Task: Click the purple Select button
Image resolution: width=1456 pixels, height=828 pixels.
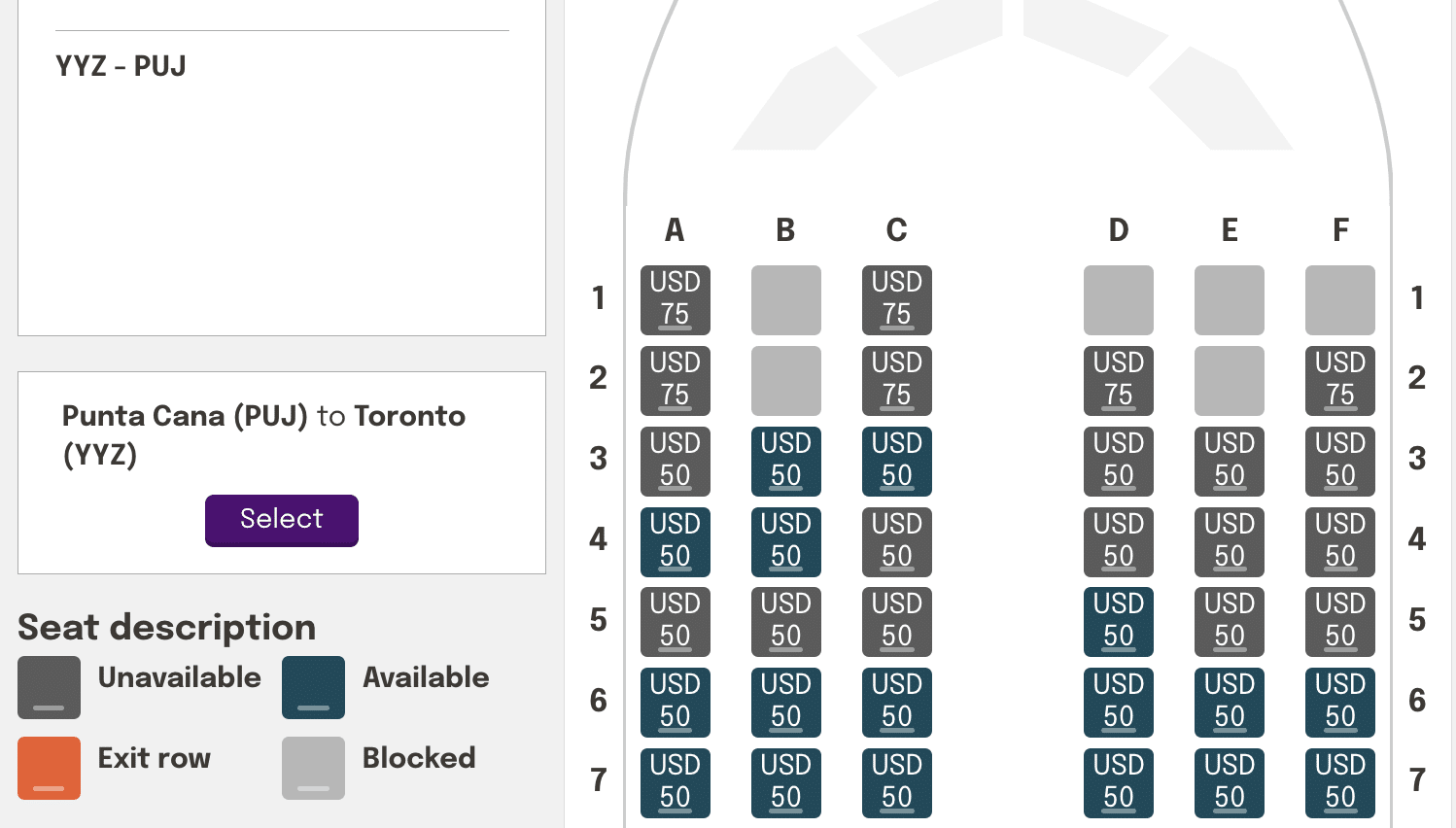Action: click(x=282, y=520)
